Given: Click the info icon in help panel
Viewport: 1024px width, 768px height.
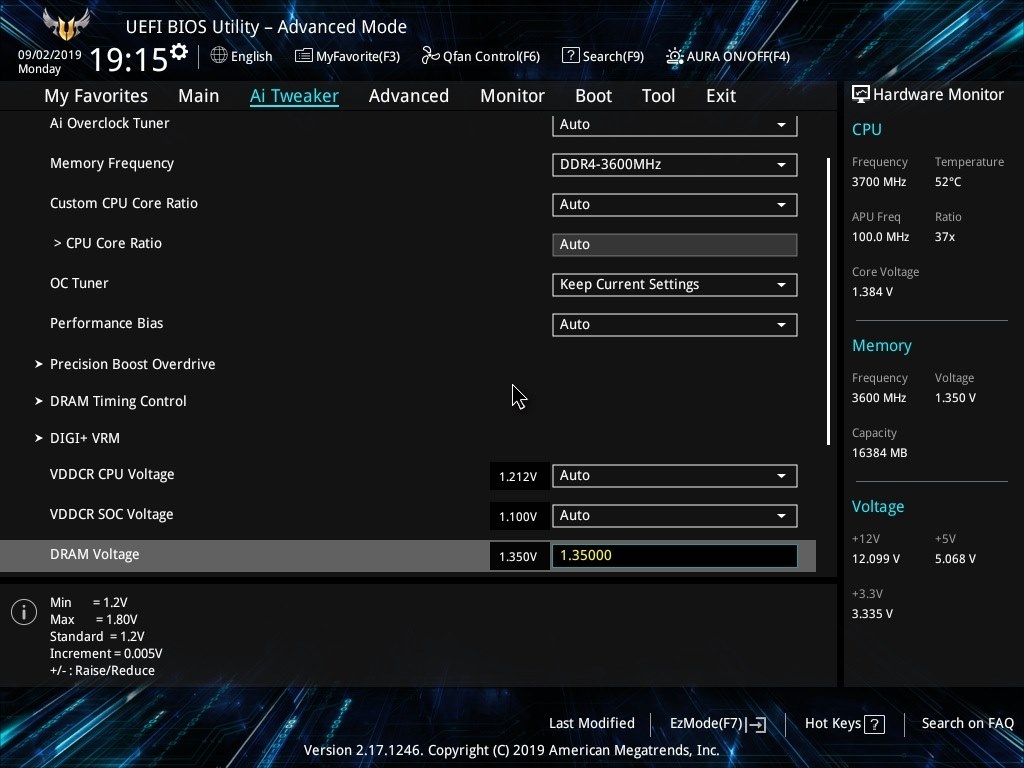Looking at the screenshot, I should (24, 612).
